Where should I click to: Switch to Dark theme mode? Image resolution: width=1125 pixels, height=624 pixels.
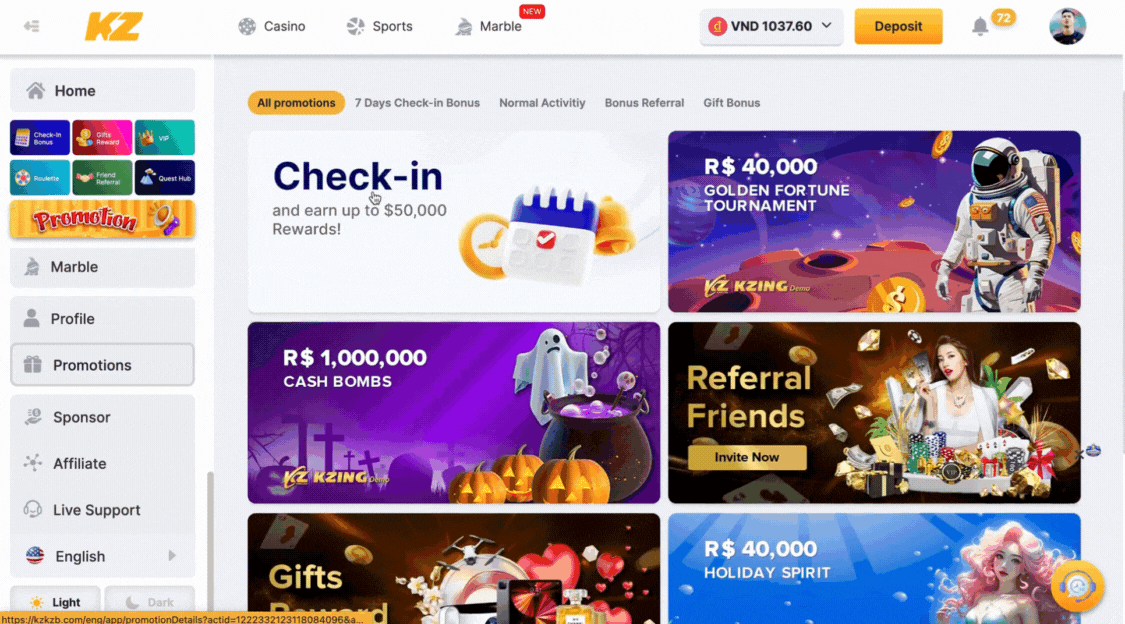pyautogui.click(x=149, y=602)
